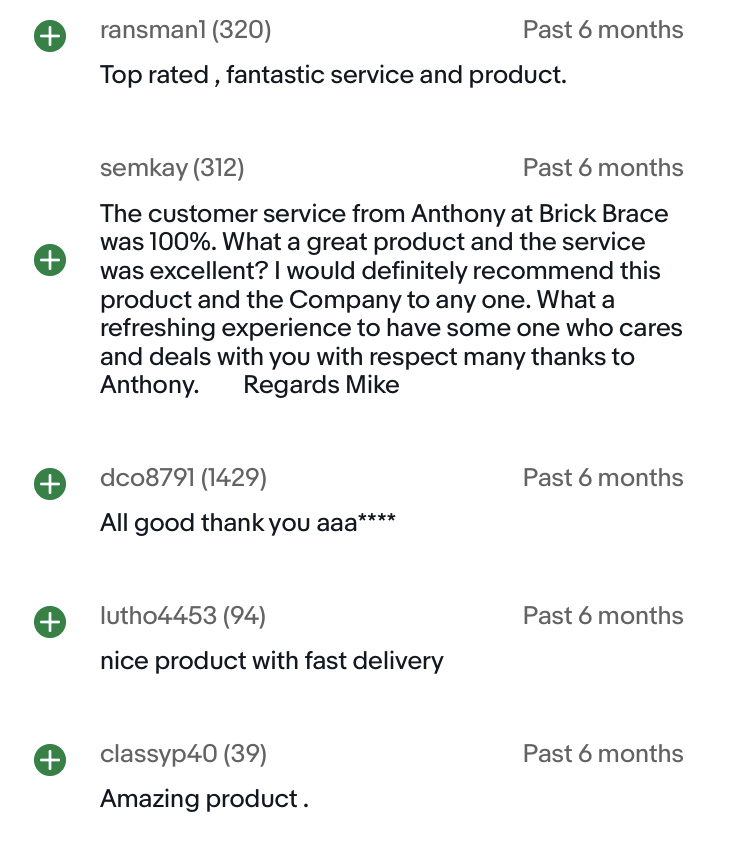This screenshot has height=865, width=750.
Task: Click ransman1's 'Top rated, fantastic service' comment
Action: click(333, 74)
